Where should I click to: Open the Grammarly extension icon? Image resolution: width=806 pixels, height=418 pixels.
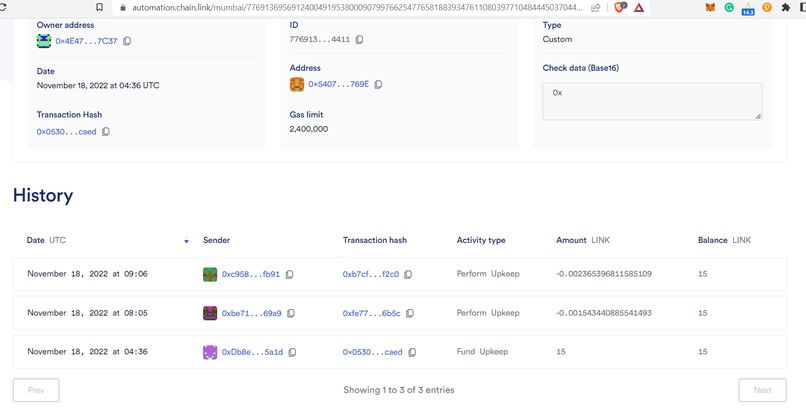729,8
